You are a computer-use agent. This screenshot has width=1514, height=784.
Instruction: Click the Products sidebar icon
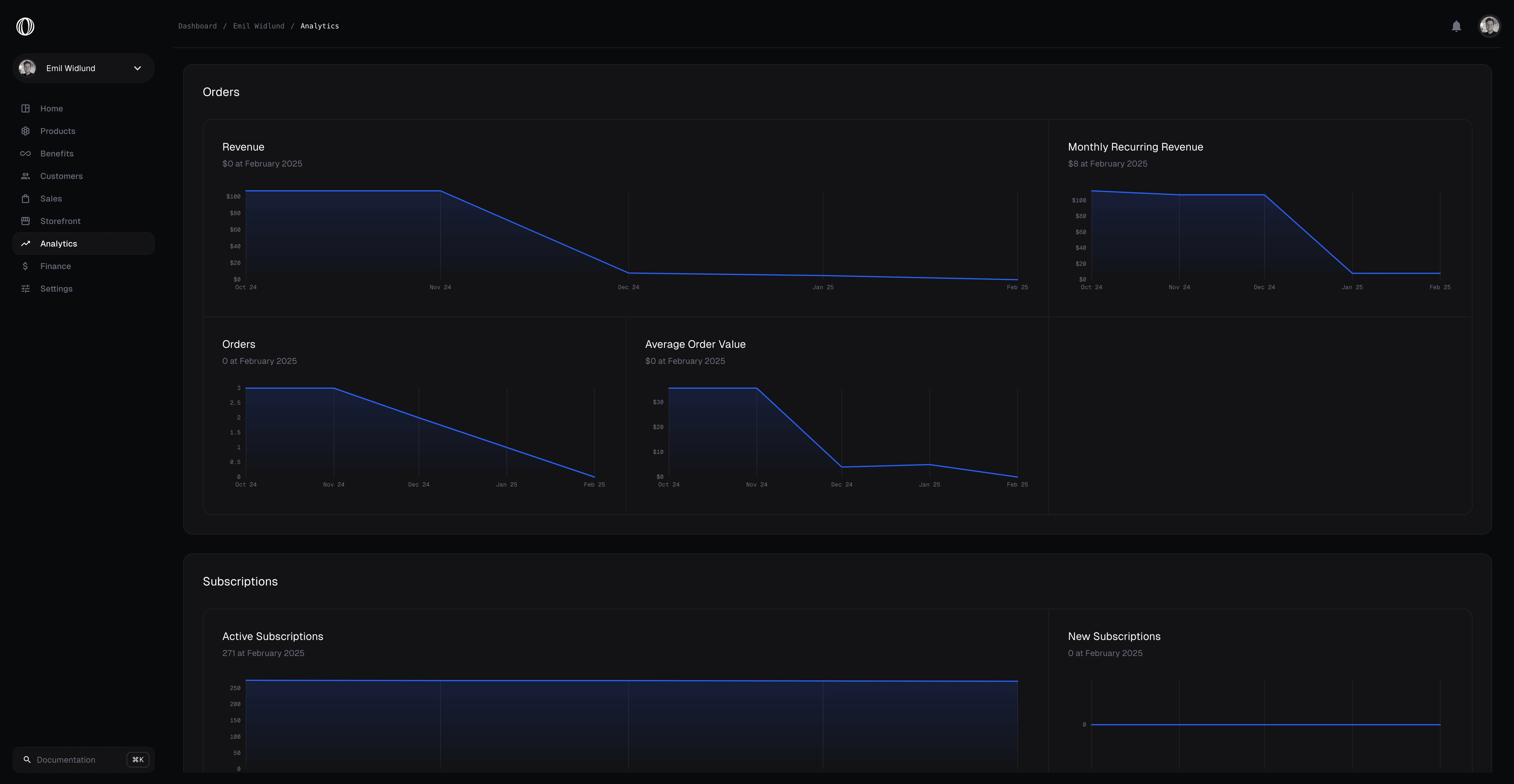(25, 131)
